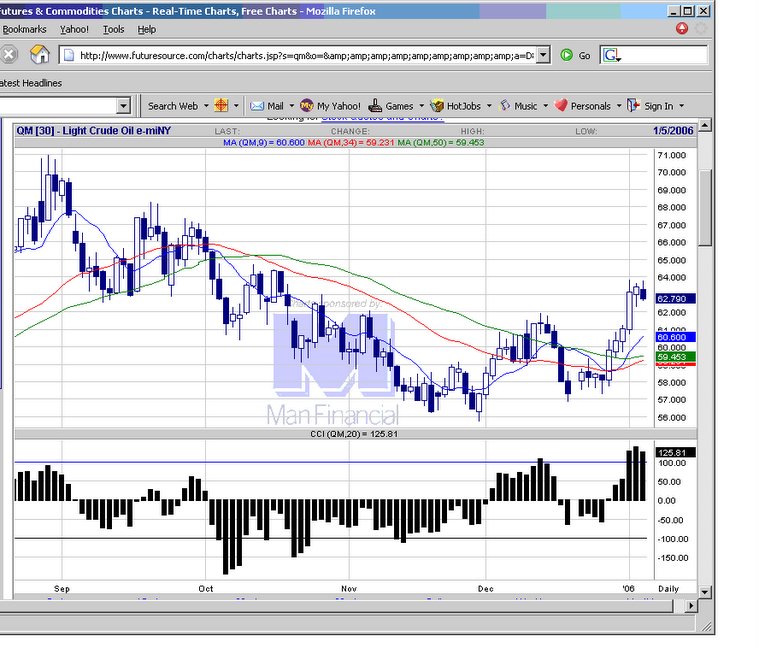Open the My Yahoo! icon

306,106
